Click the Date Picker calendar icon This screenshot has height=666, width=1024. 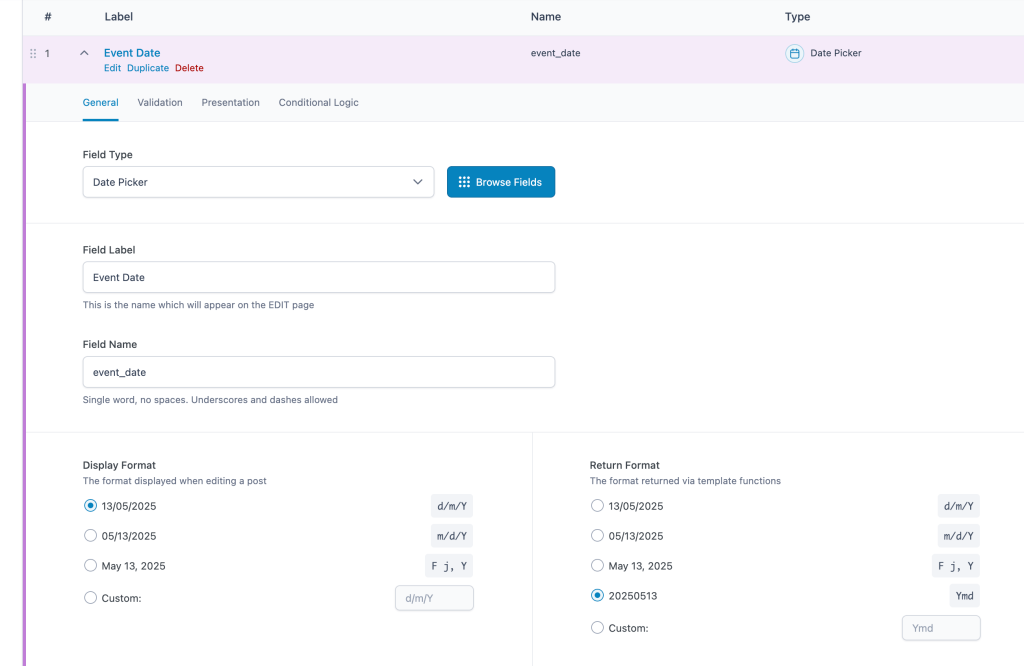(x=794, y=54)
